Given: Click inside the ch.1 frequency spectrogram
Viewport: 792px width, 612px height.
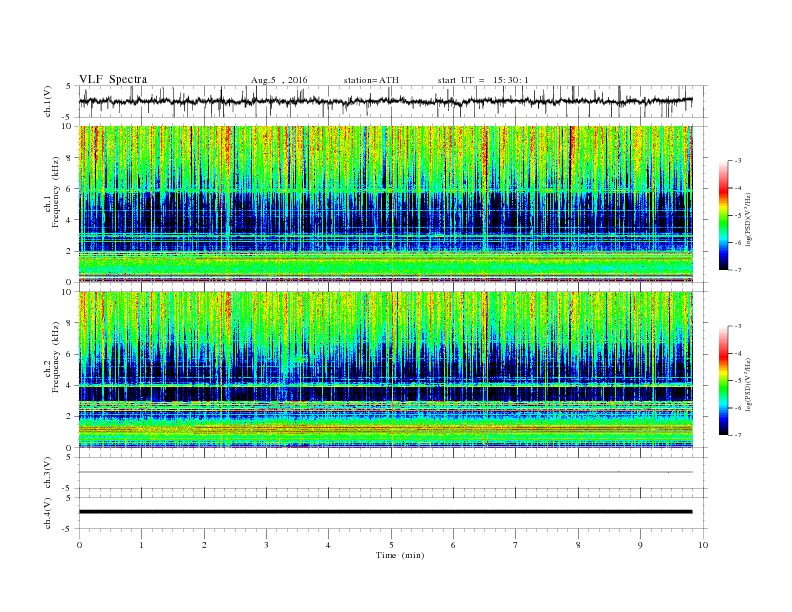Looking at the screenshot, I should [385, 204].
